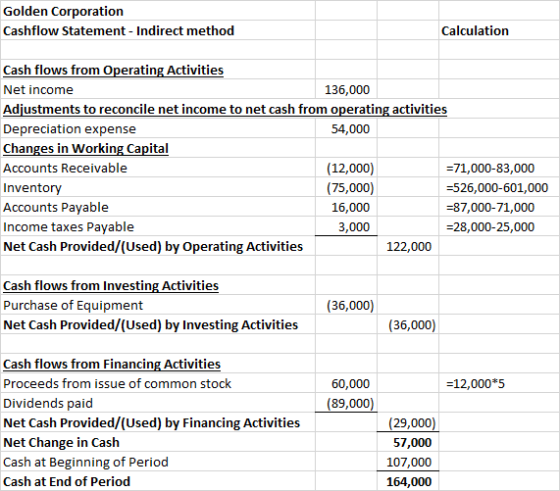Screen dimensions: 560x491
Task: Select the 107,000 beginning cash value
Action: 409,462
